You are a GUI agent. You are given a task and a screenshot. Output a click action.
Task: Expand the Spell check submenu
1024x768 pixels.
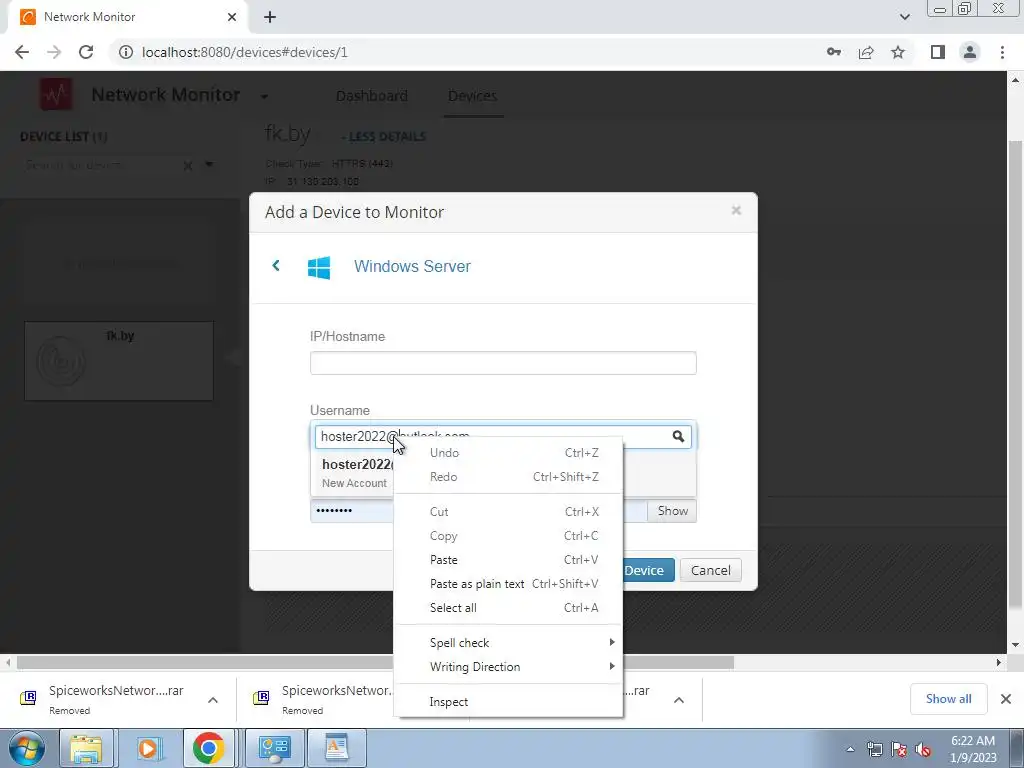pos(509,643)
